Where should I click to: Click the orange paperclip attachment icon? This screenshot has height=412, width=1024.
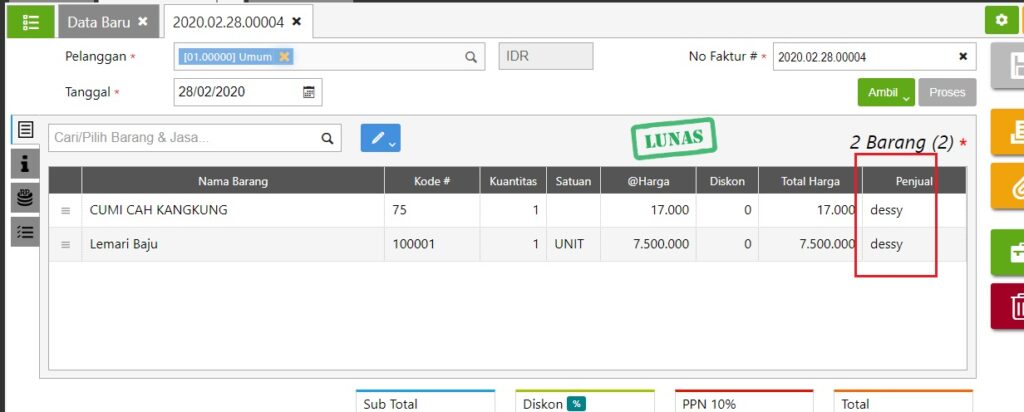tap(1012, 186)
